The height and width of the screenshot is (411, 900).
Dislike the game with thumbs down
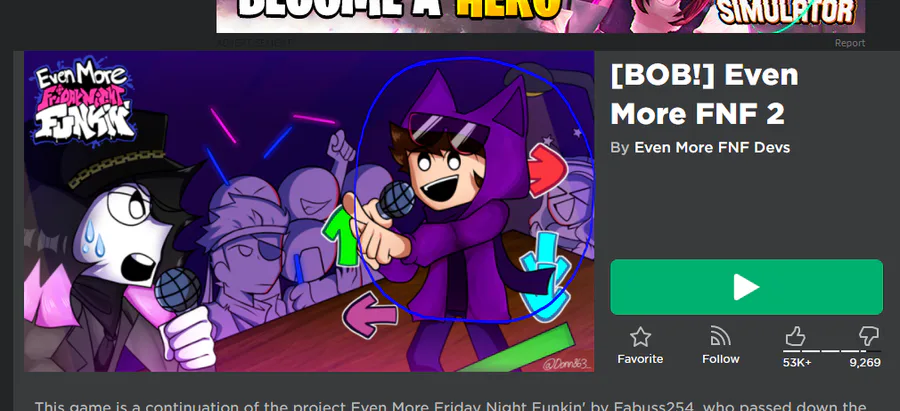(868, 336)
